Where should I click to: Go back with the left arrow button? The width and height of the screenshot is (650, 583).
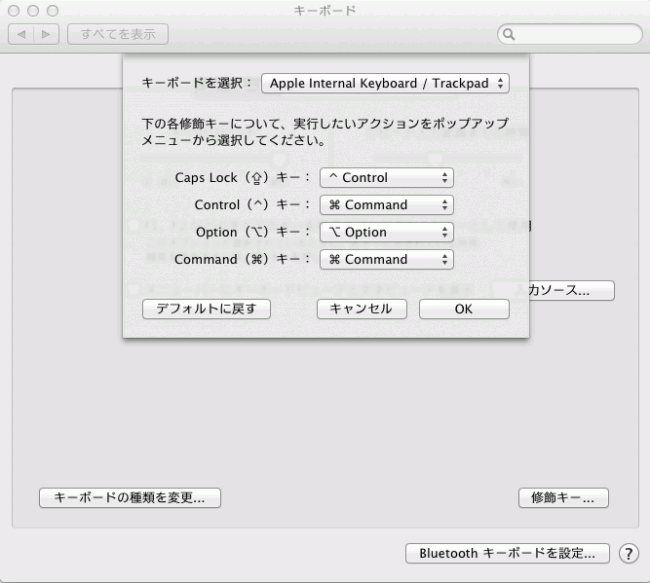21,34
